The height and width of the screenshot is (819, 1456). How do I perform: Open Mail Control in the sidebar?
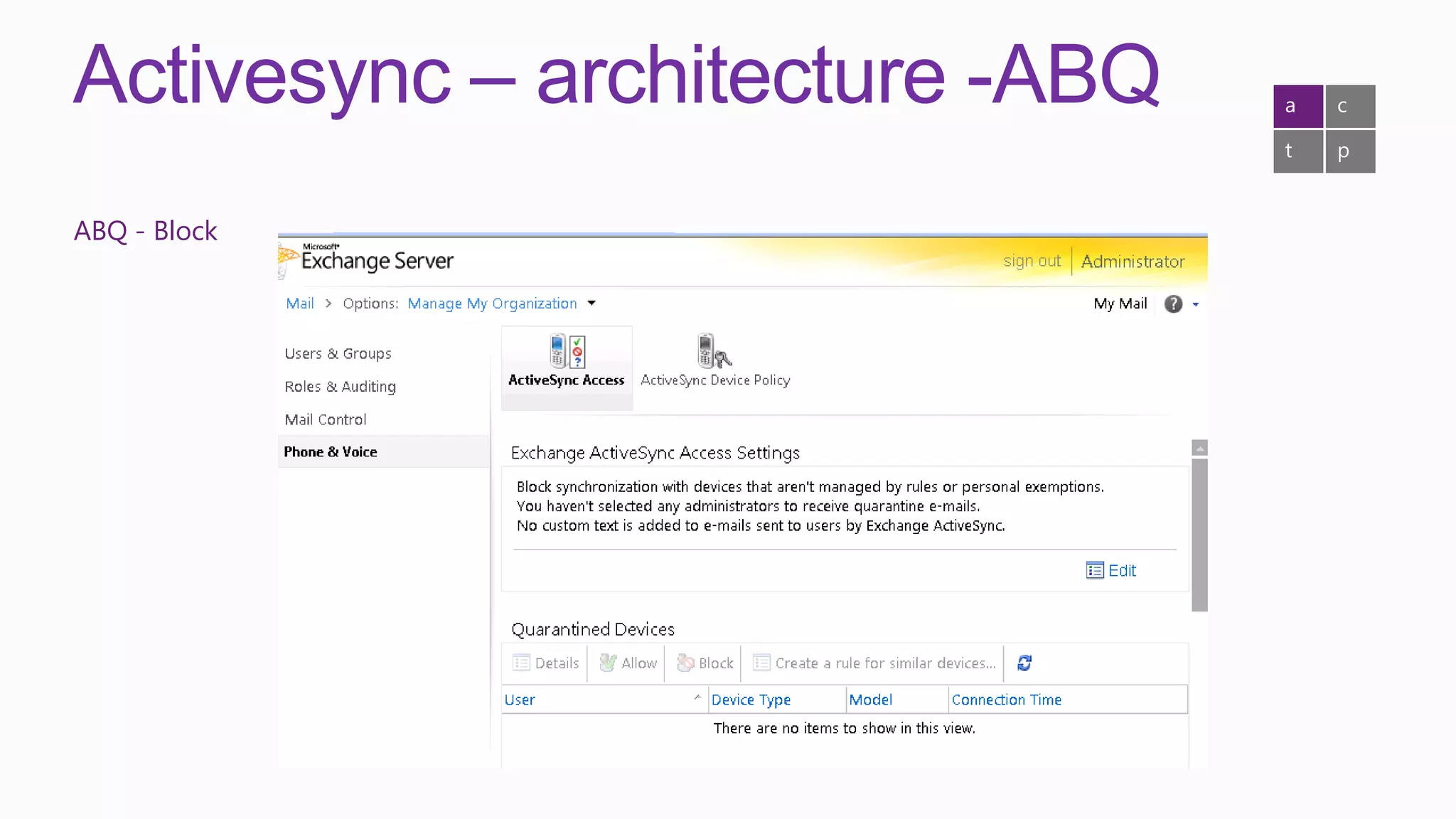tap(326, 419)
